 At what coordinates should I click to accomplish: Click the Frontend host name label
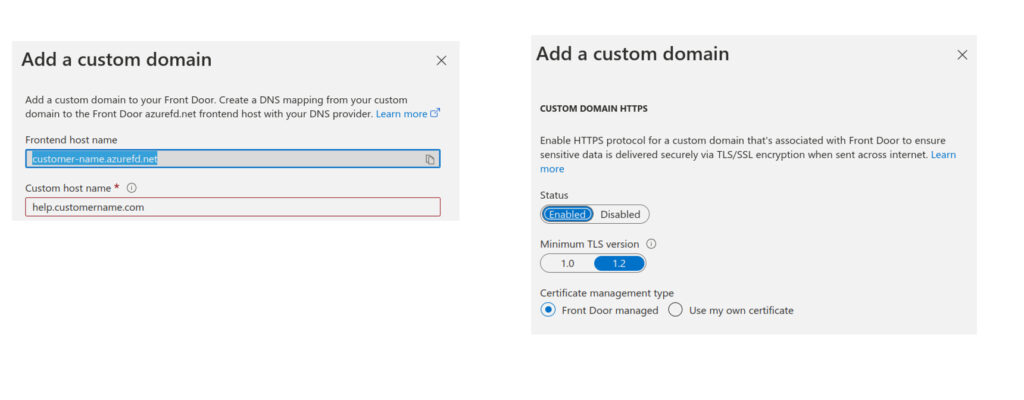pos(71,140)
